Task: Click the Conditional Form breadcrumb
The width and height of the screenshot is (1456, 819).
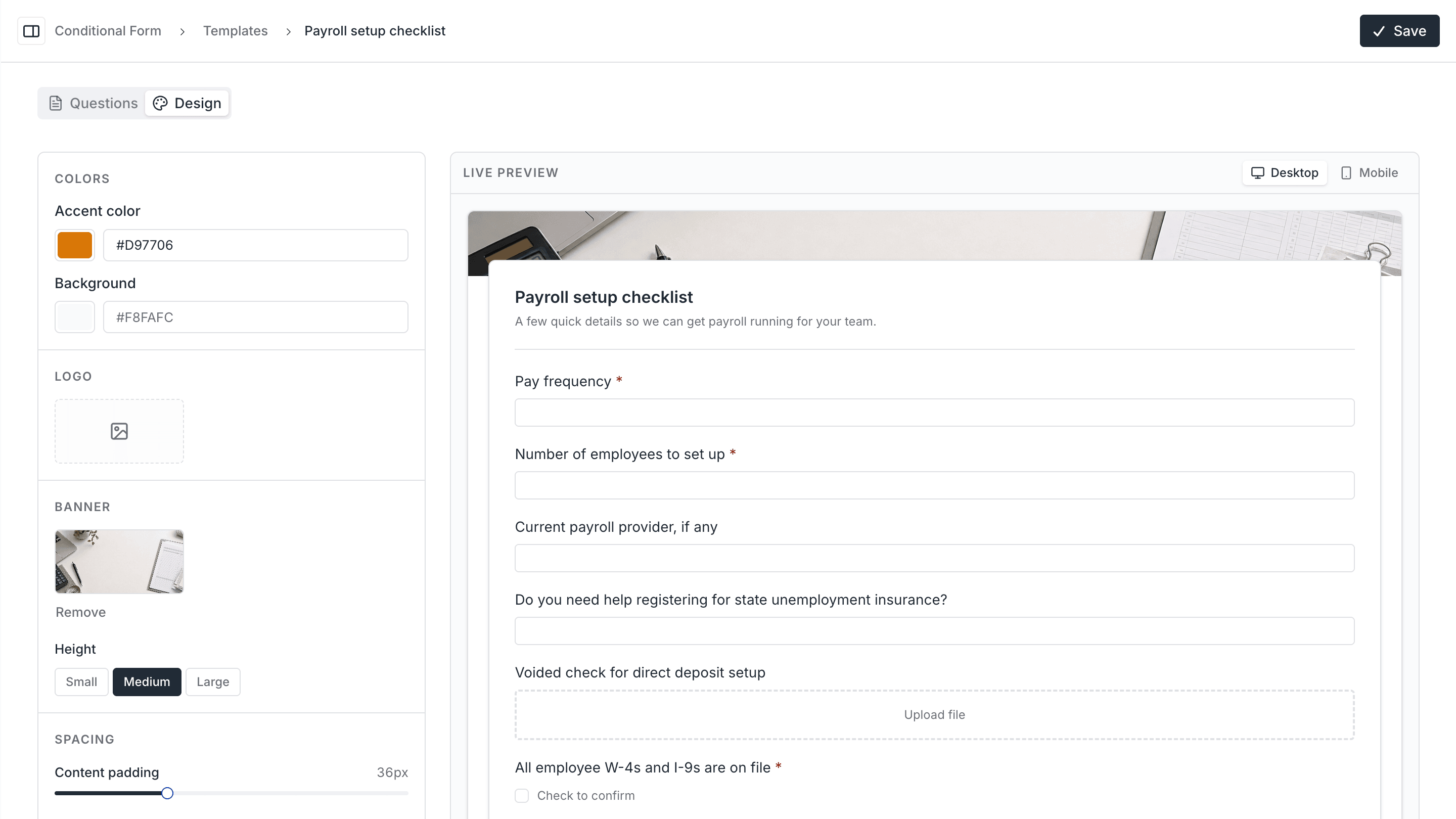Action: point(108,31)
